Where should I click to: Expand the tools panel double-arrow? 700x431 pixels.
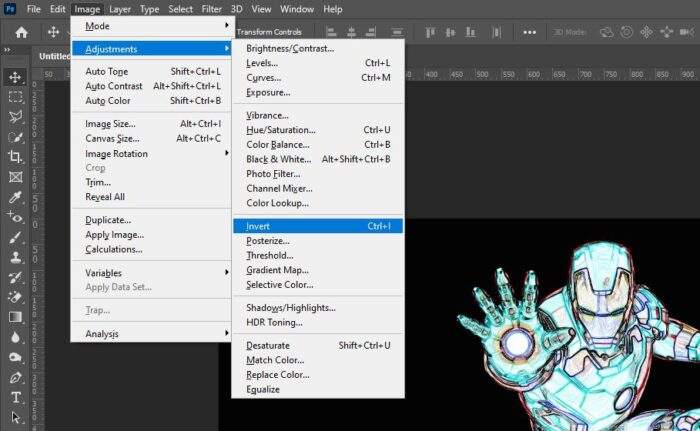coord(7,50)
